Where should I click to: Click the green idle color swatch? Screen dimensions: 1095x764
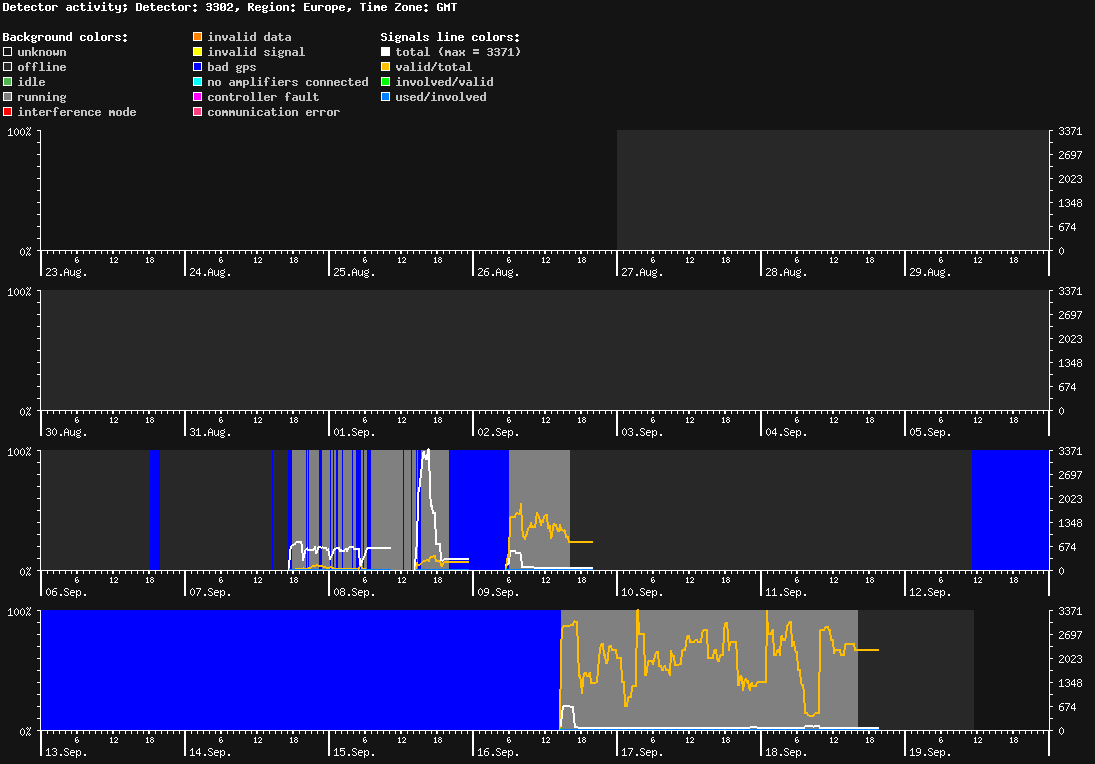pos(8,82)
